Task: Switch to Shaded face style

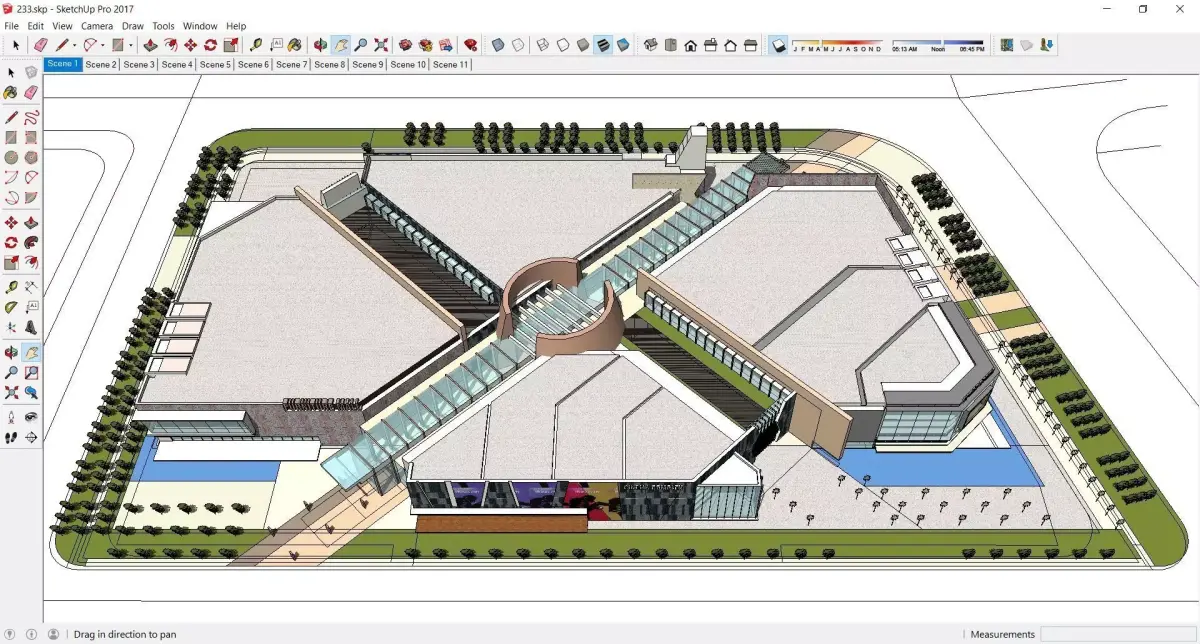Action: click(582, 45)
